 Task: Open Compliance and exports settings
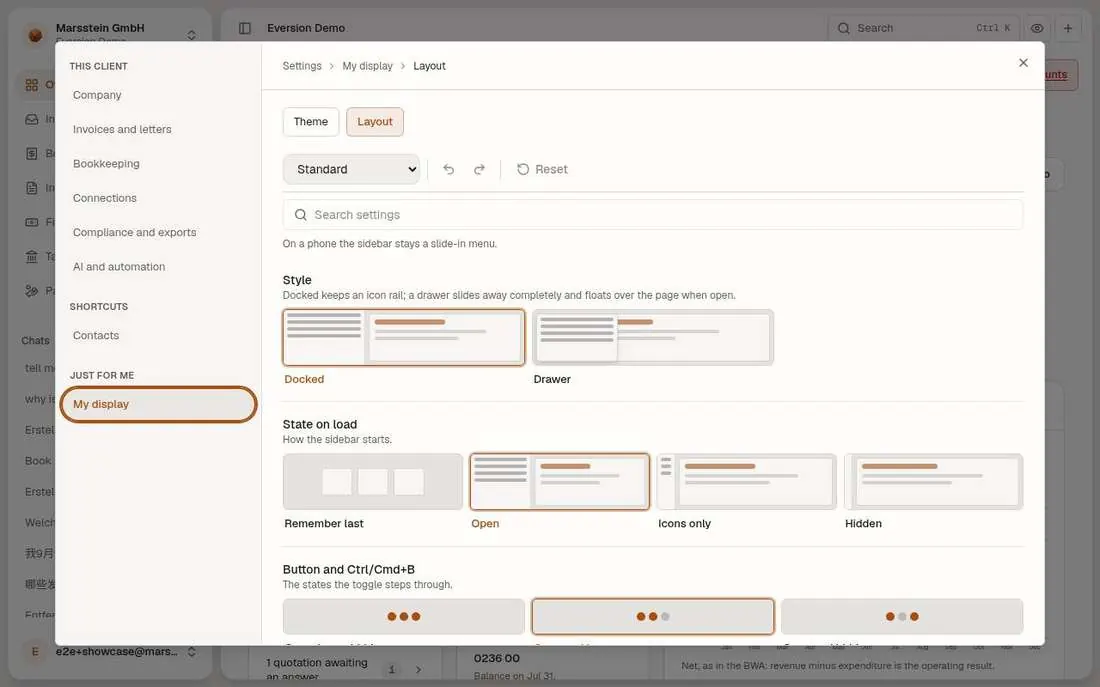159,232
